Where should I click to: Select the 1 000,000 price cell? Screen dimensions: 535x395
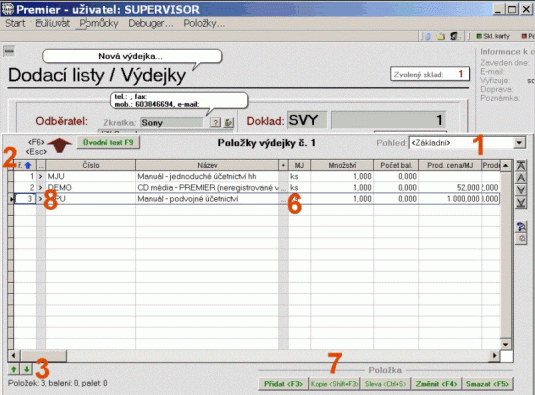pos(450,199)
